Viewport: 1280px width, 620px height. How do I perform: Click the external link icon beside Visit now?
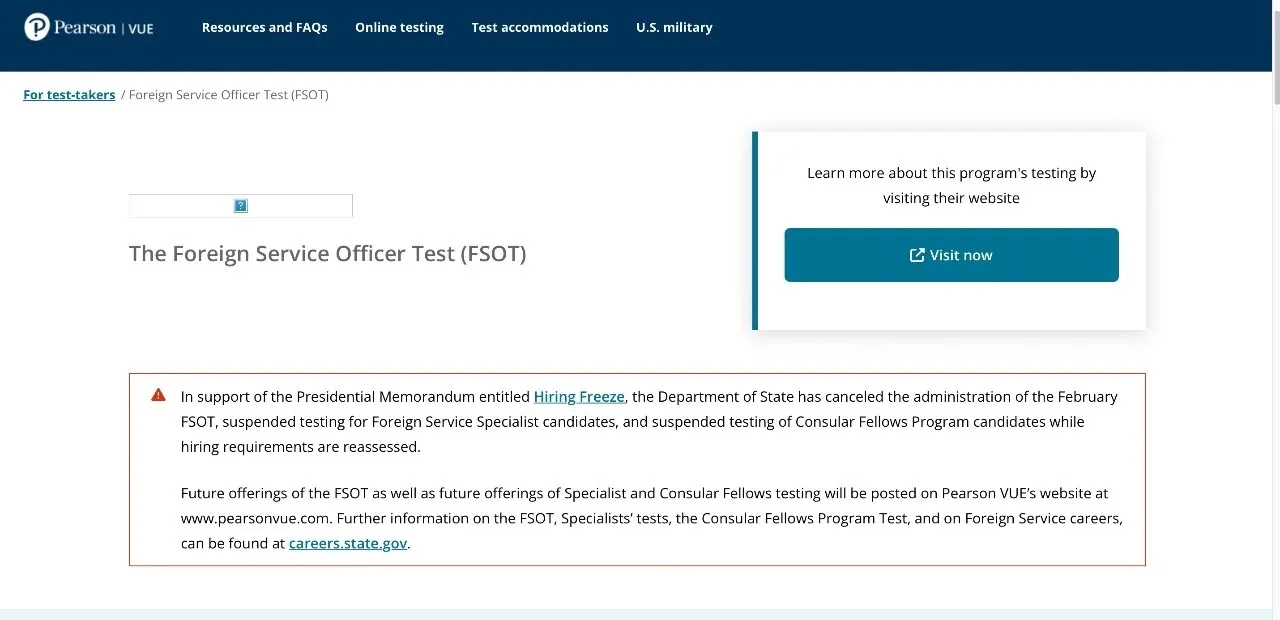[917, 255]
